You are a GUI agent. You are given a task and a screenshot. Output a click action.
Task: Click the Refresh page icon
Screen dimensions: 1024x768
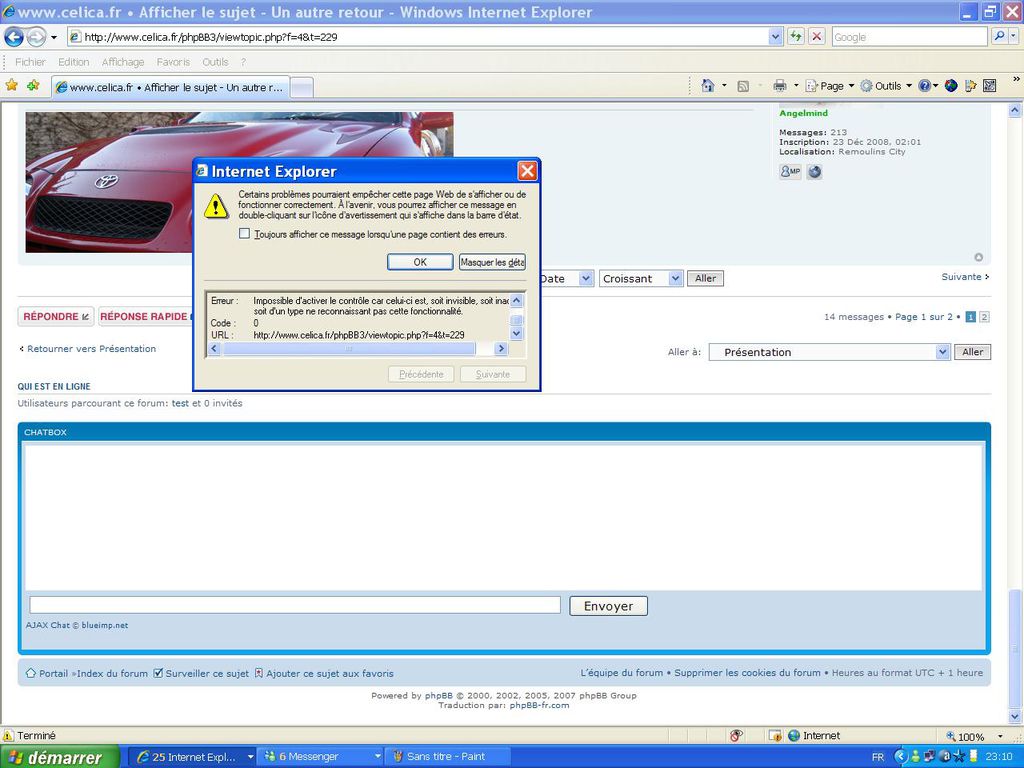(796, 37)
